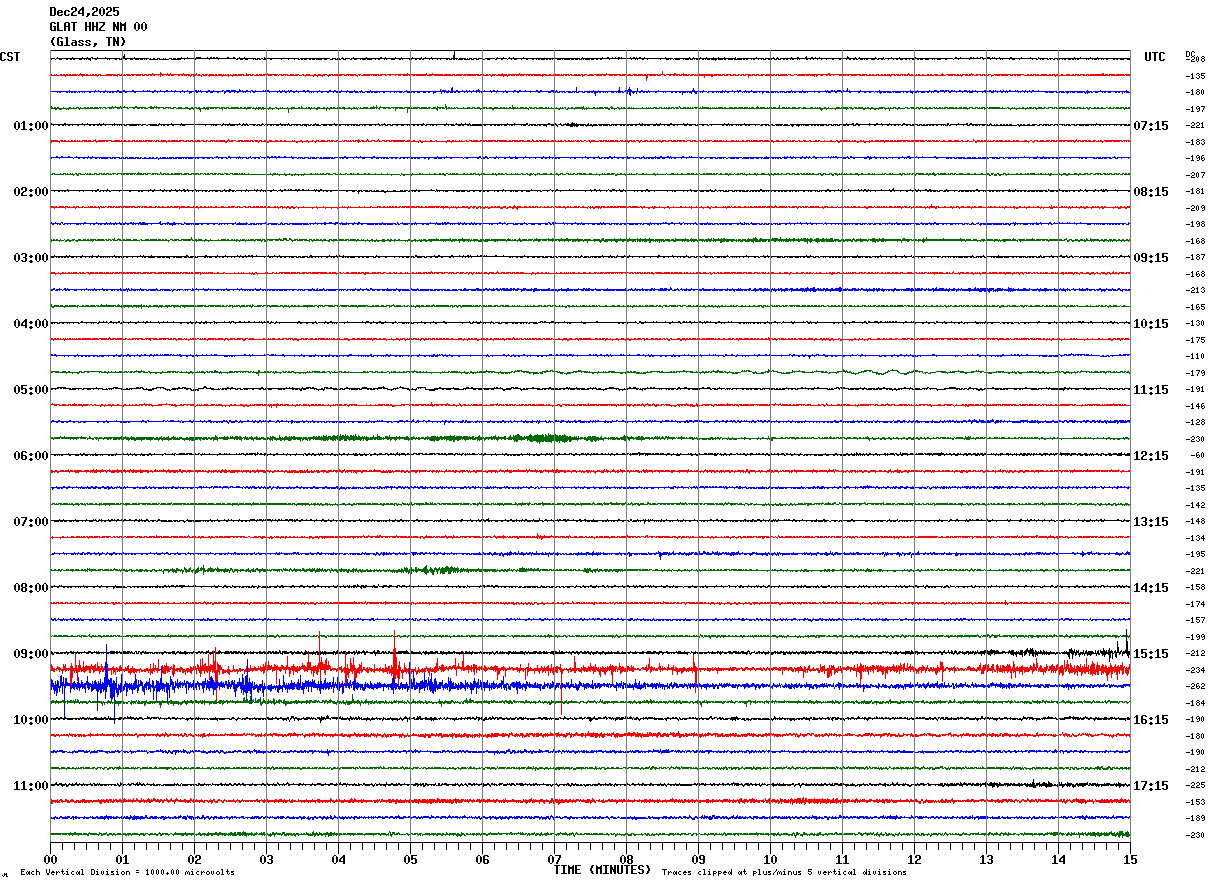
Task: Click the 12:15 UTC time label
Action: 1150,456
